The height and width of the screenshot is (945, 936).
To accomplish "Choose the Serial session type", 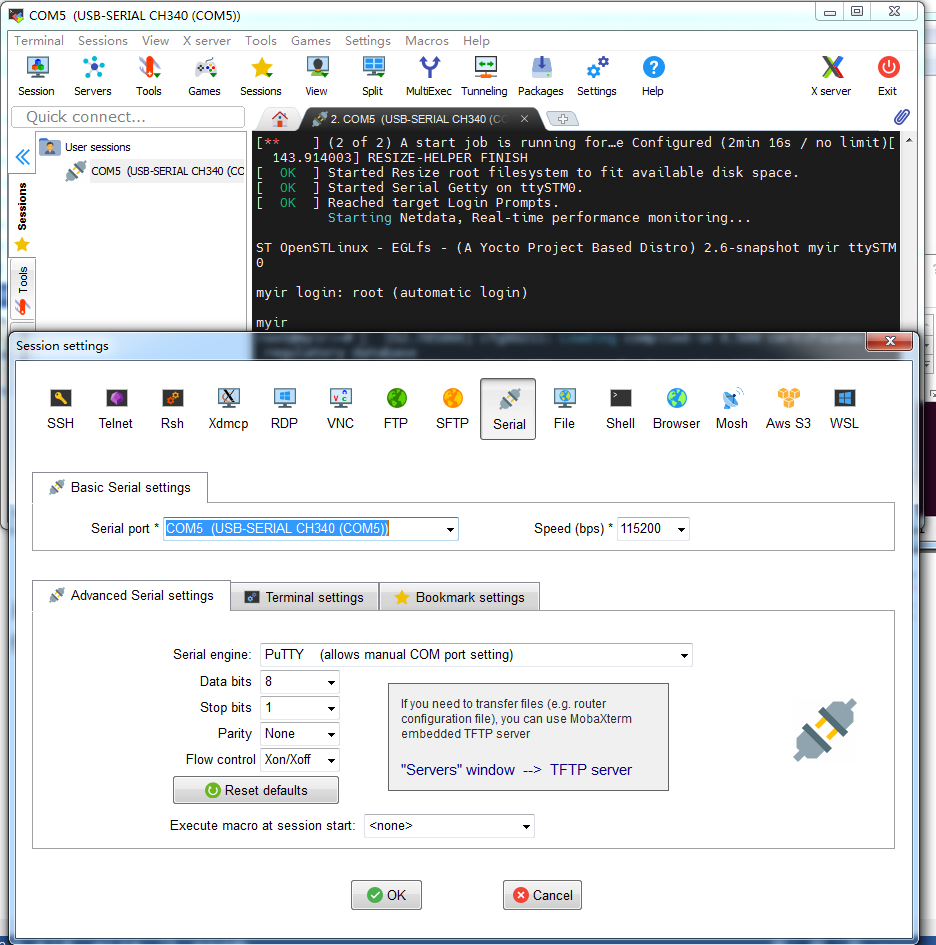I will click(508, 409).
